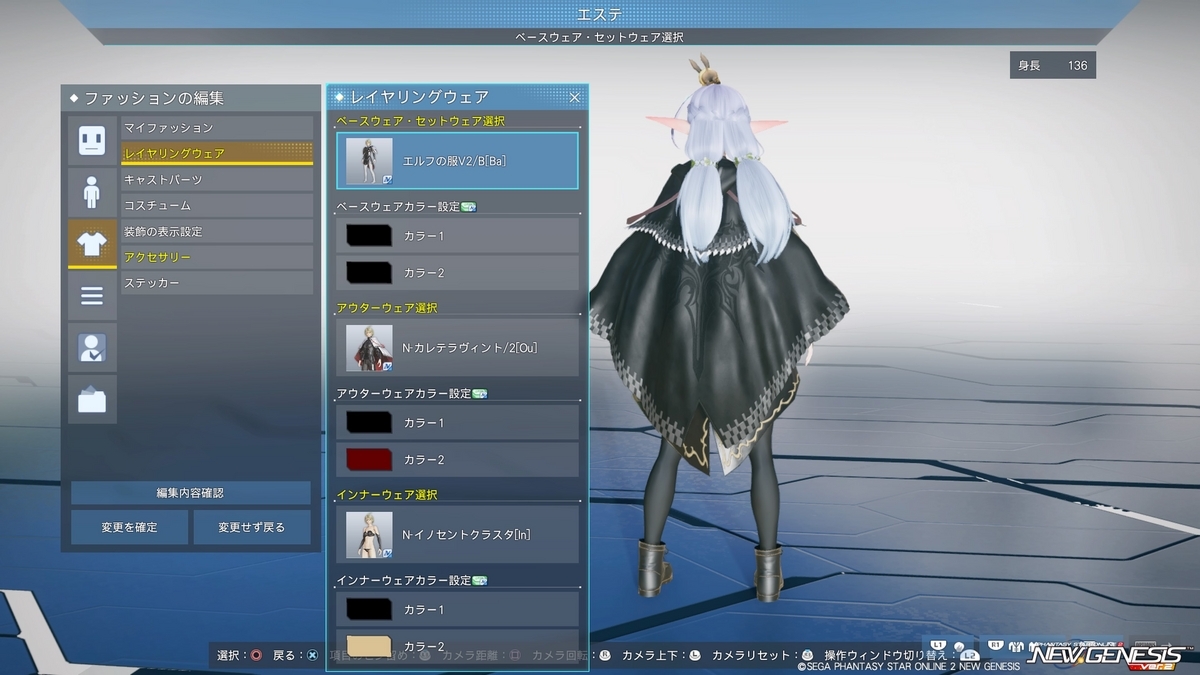Click エルフの服V2/B[Ba] outfit thumbnail
The image size is (1200, 675).
tap(369, 161)
